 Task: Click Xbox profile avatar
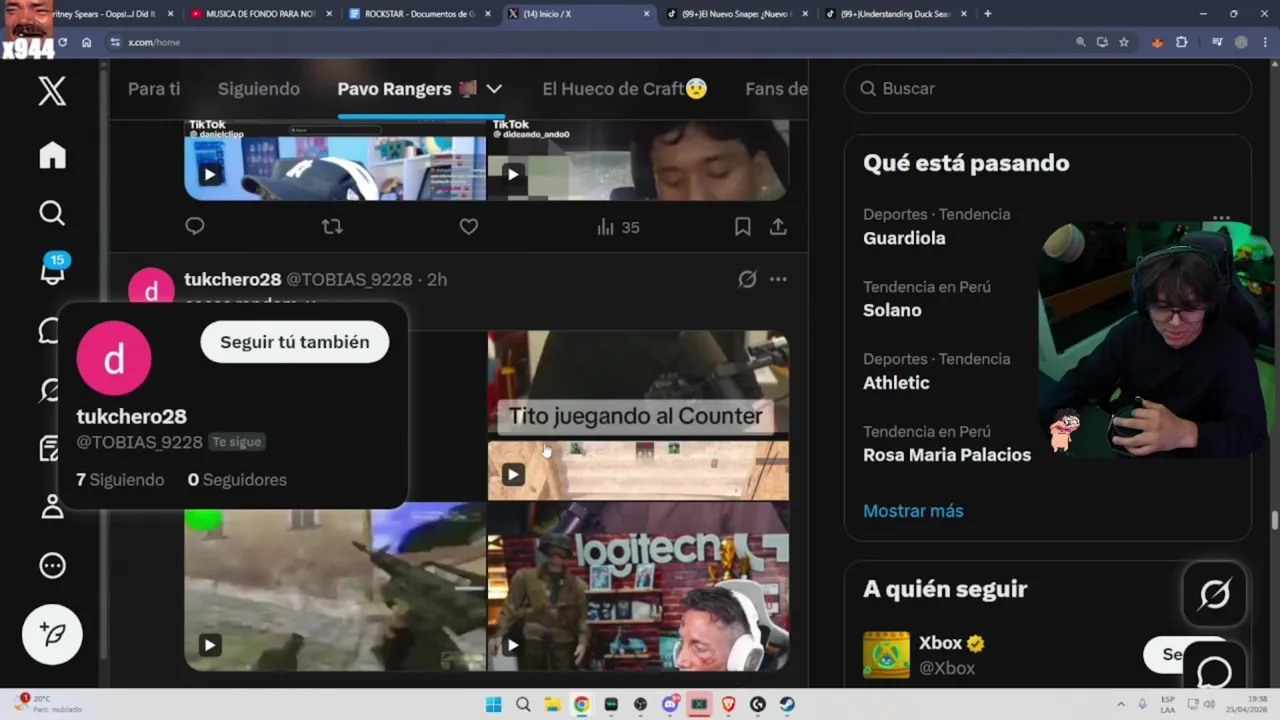[x=886, y=655]
